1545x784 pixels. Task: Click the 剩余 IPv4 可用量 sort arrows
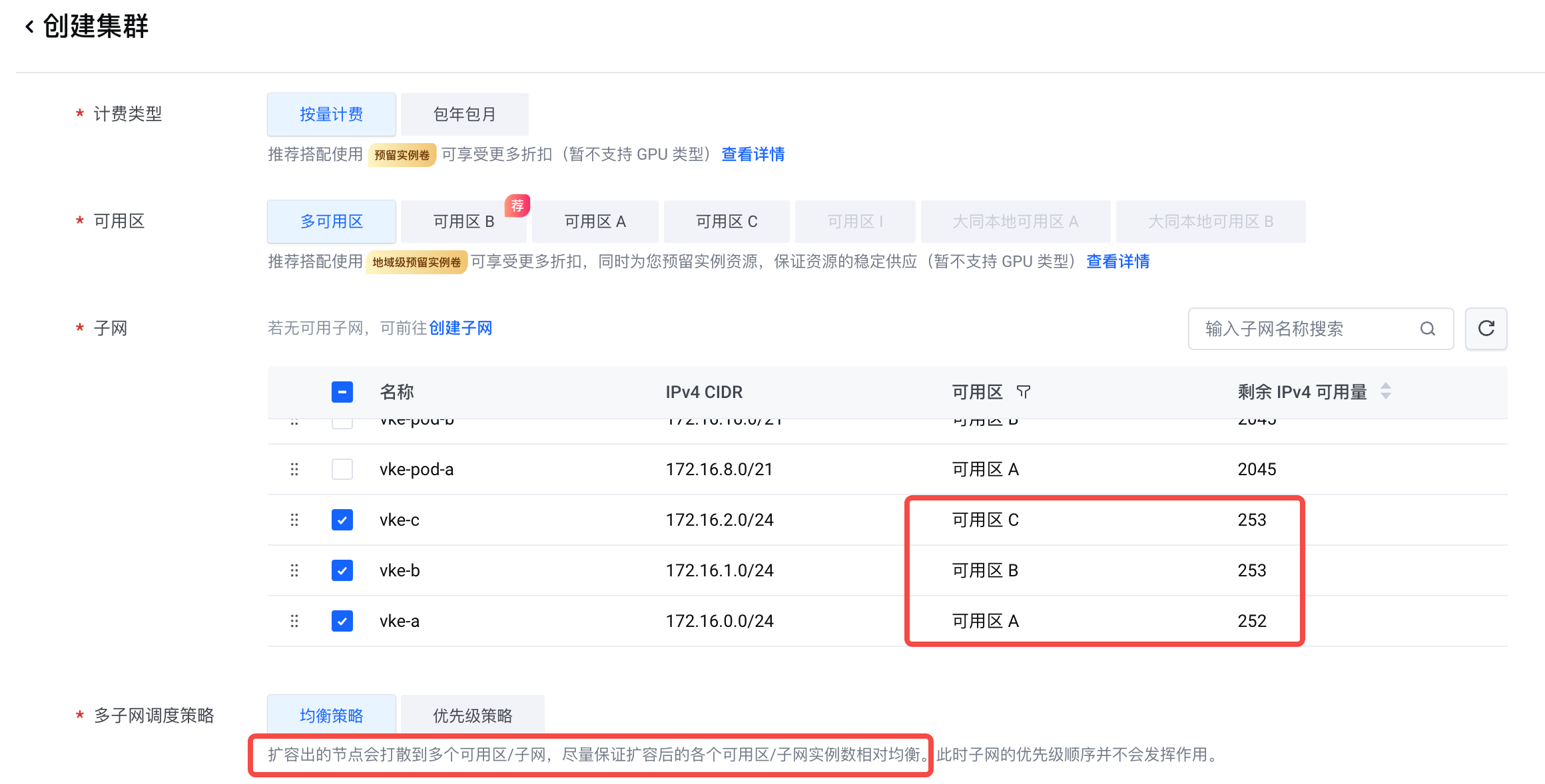pyautogui.click(x=1386, y=391)
